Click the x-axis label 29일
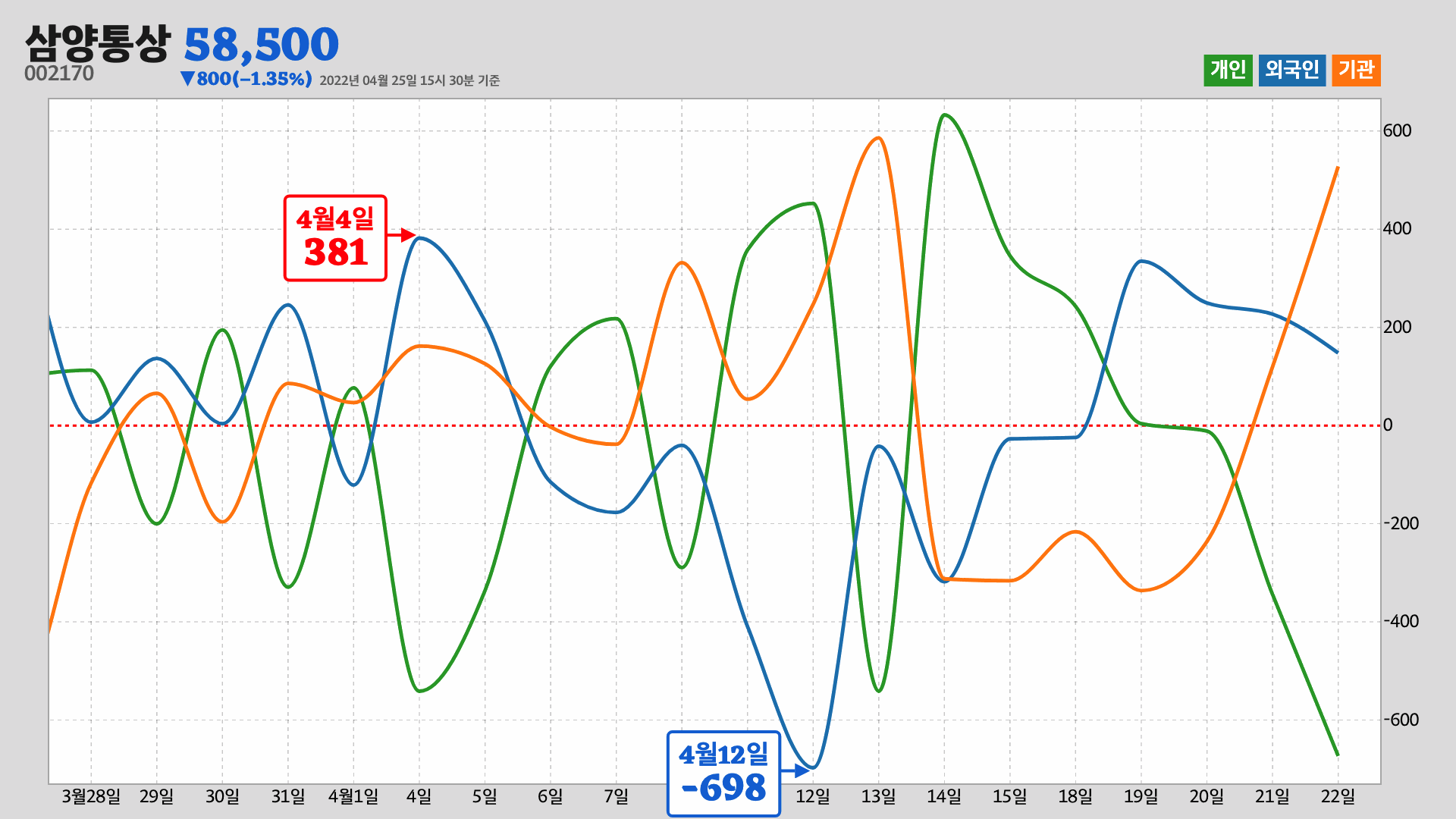This screenshot has width=1456, height=819. click(x=157, y=796)
